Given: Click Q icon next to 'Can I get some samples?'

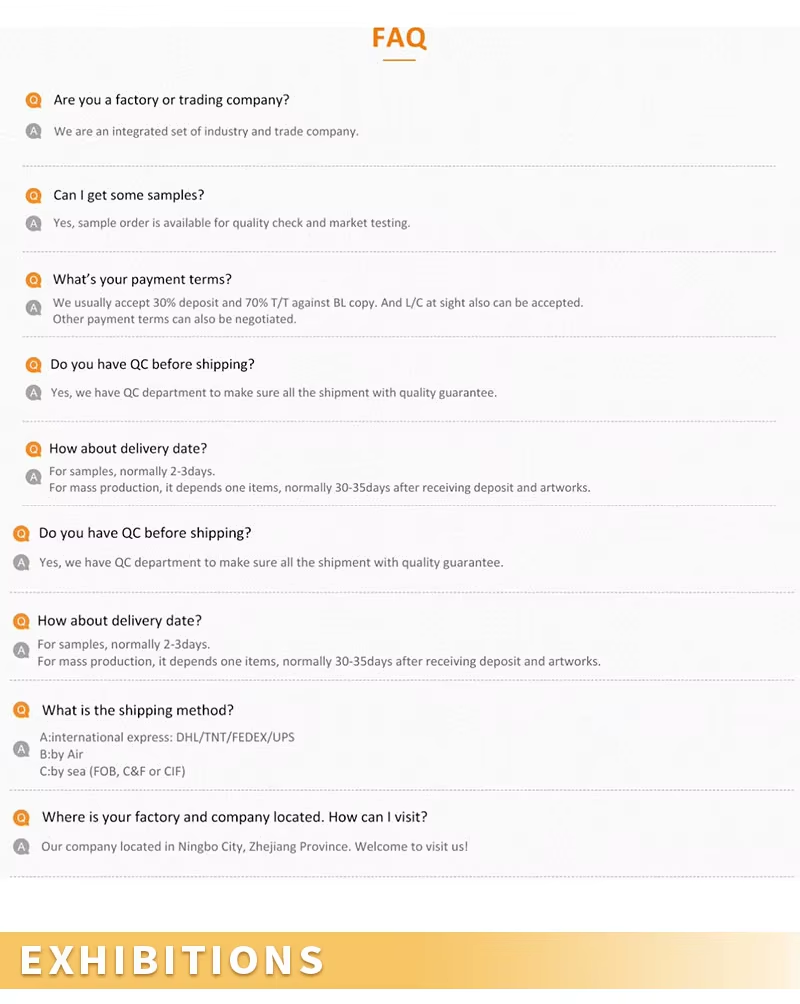Looking at the screenshot, I should point(33,196).
